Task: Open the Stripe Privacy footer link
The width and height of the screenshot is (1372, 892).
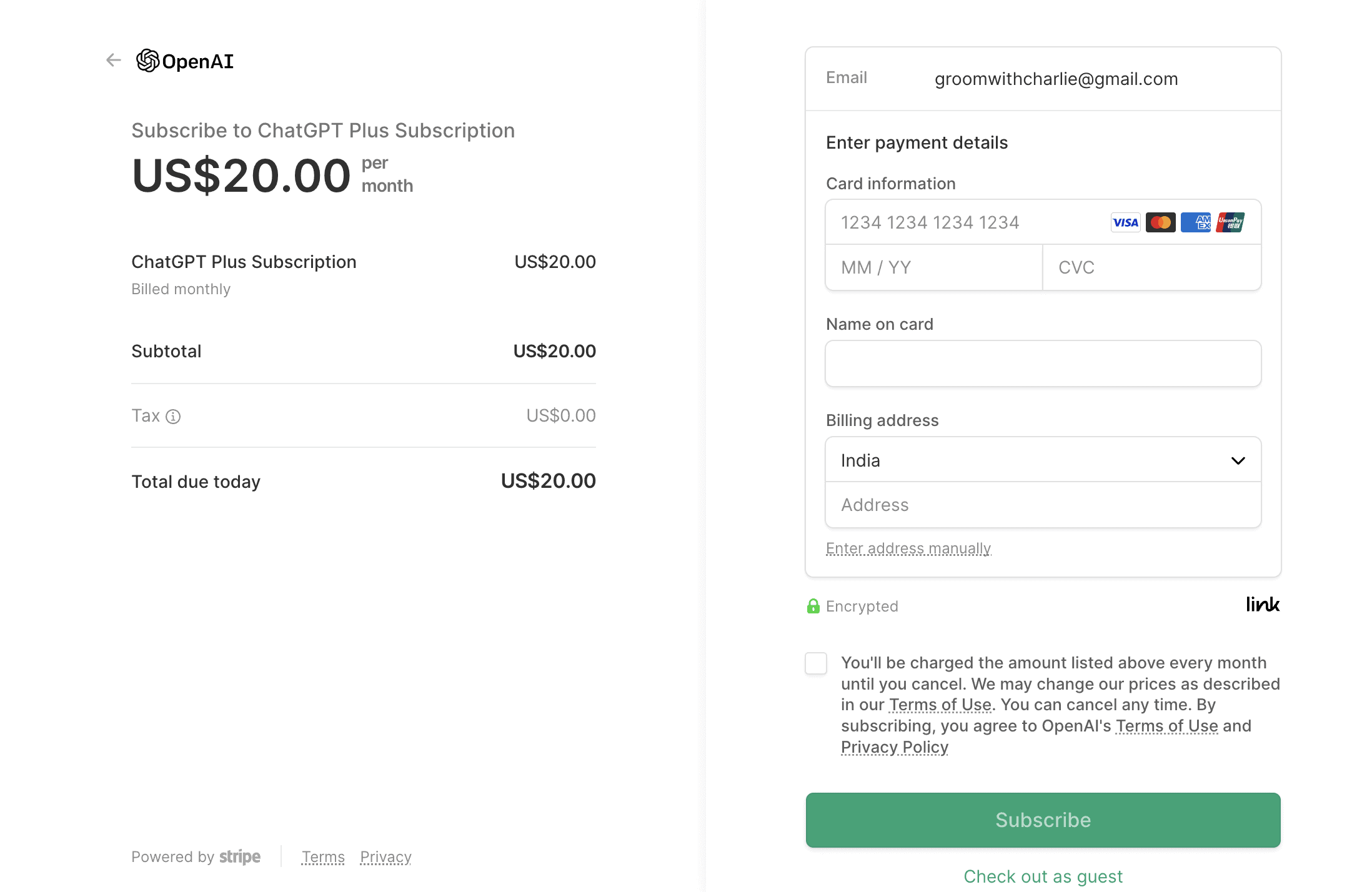Action: click(x=385, y=857)
